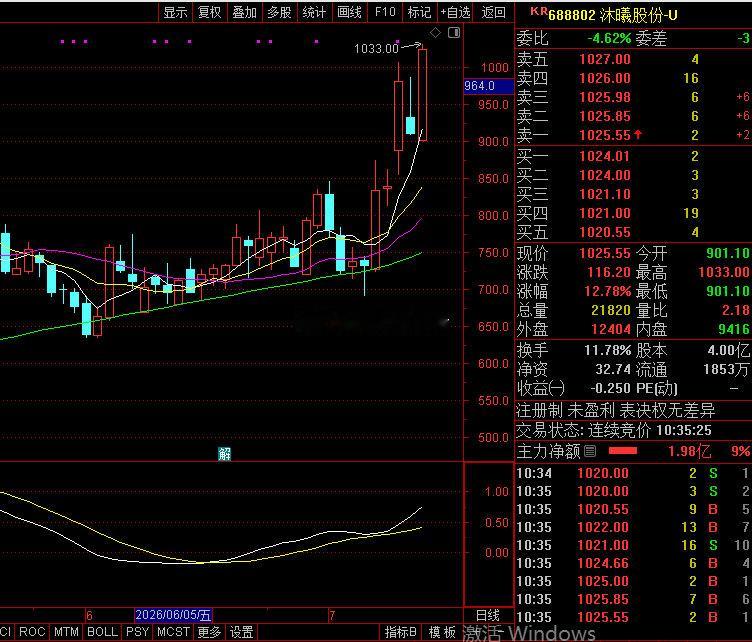
Task: Click 主力净额 value 1.98亿
Action: (689, 451)
